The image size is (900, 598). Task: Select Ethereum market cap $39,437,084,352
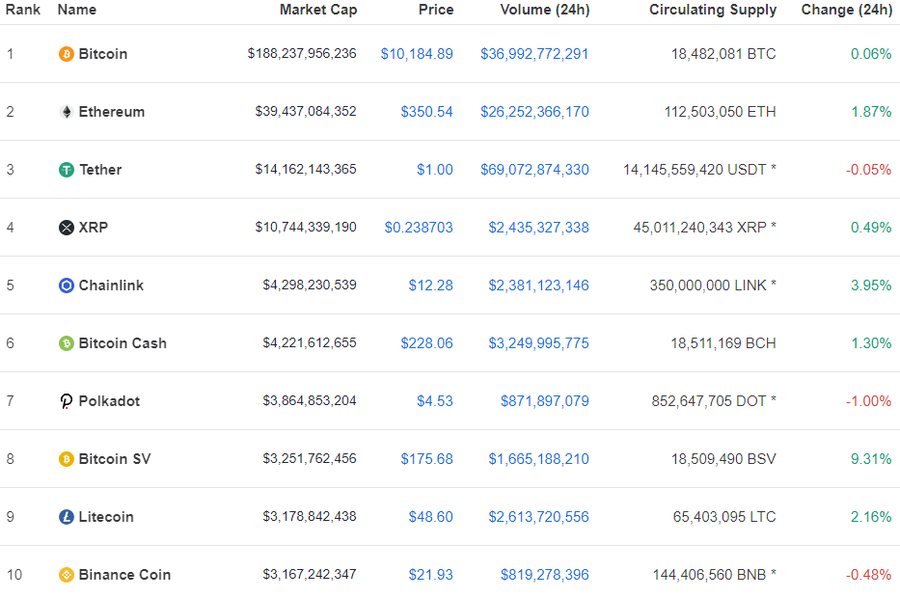click(306, 111)
